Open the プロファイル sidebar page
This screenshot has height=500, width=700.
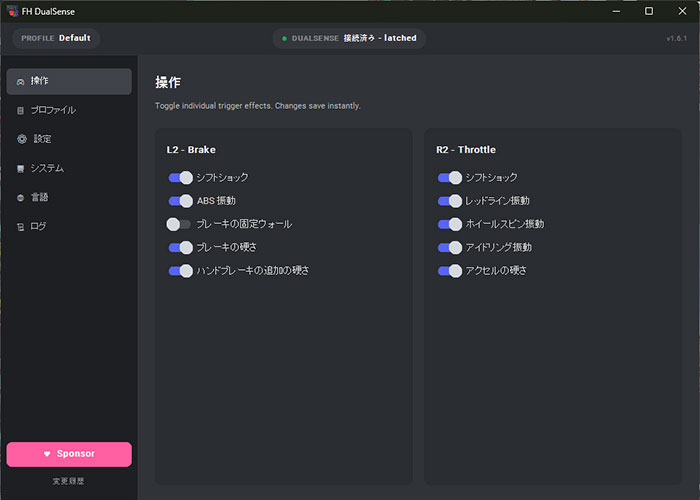click(x=69, y=110)
